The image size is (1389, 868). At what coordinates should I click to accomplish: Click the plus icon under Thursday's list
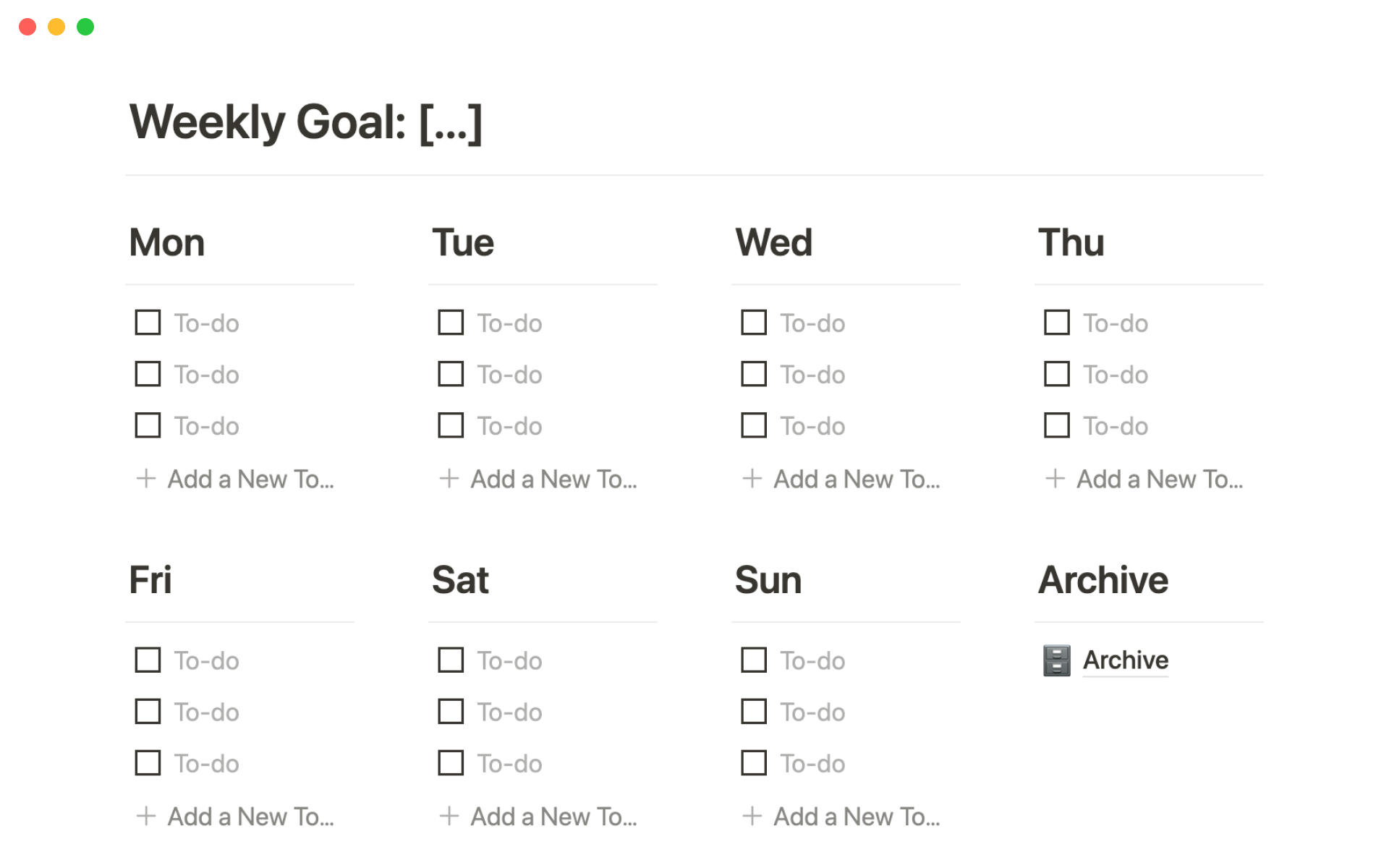(1055, 479)
